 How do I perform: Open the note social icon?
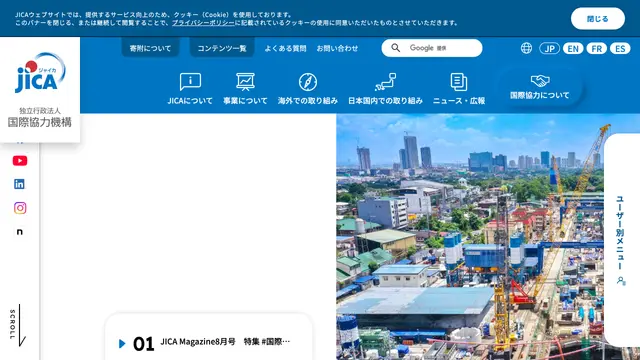click(x=20, y=232)
